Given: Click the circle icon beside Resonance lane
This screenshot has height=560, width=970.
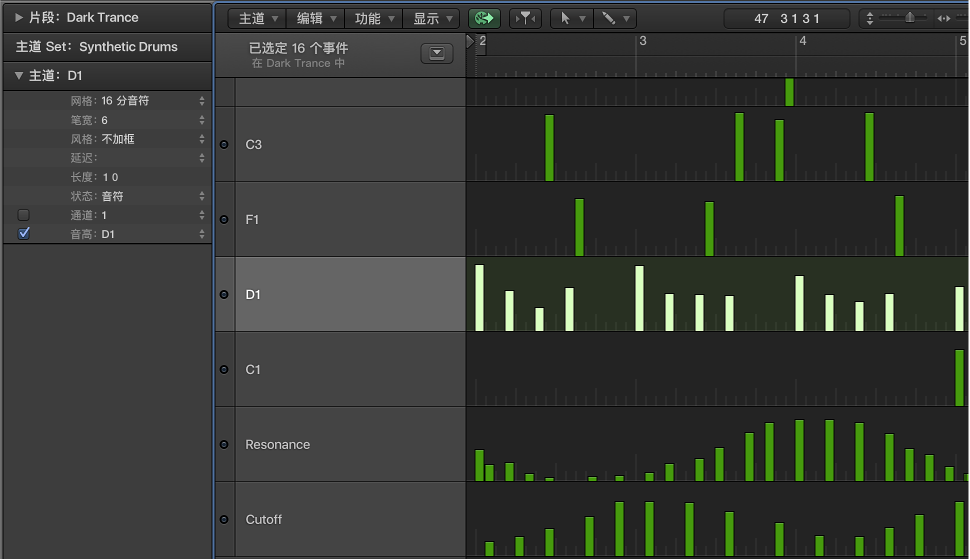Looking at the screenshot, I should pos(224,444).
